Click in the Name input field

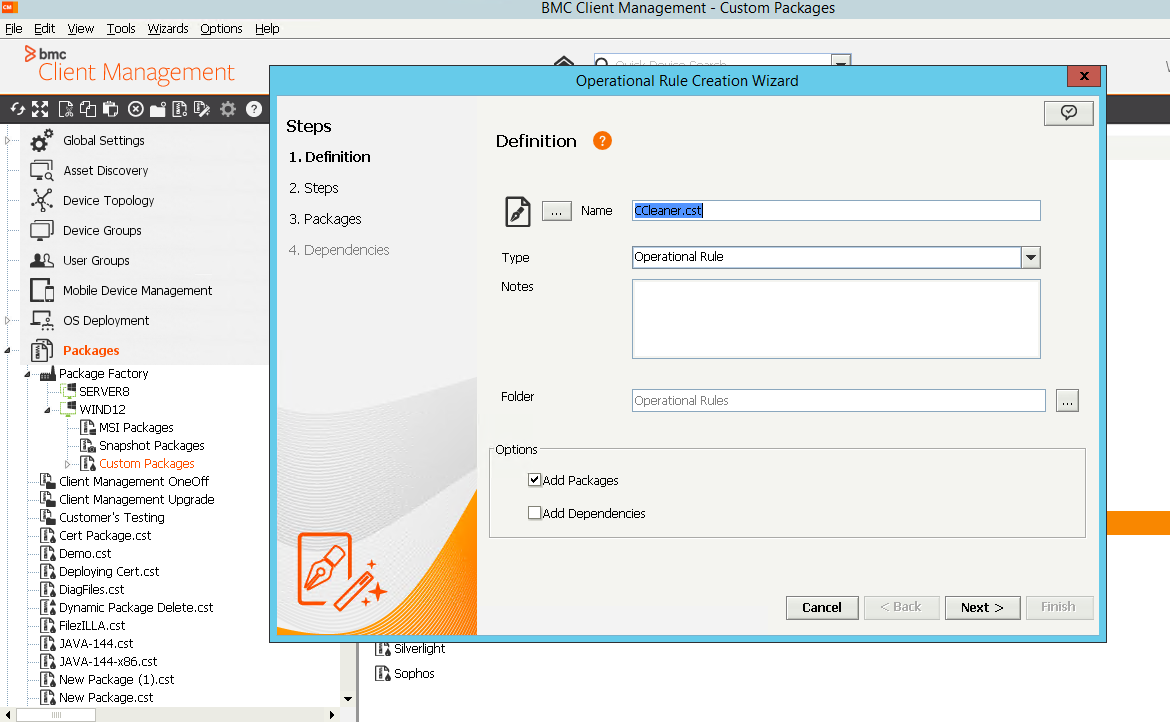tap(836, 210)
